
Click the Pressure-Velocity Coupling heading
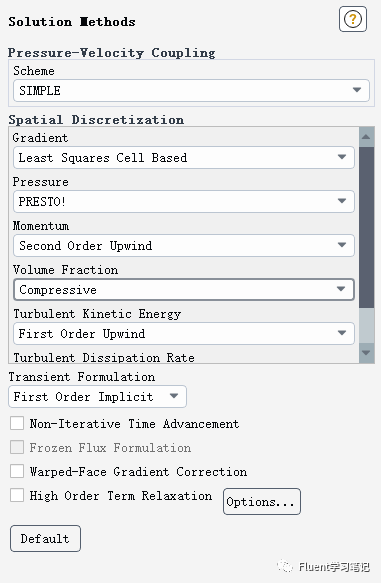click(x=112, y=53)
